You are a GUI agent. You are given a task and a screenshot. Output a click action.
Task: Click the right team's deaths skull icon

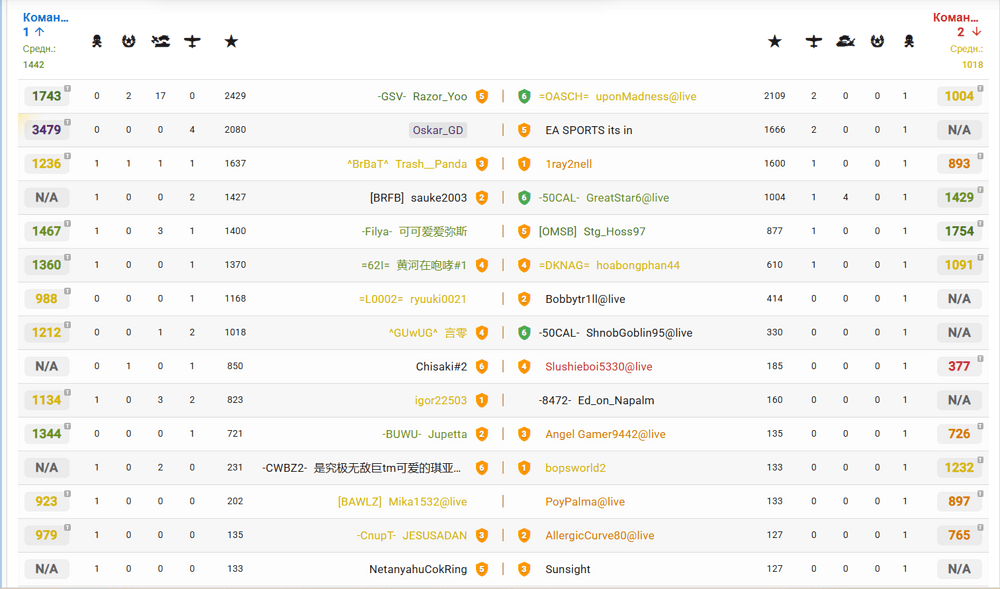(x=909, y=41)
